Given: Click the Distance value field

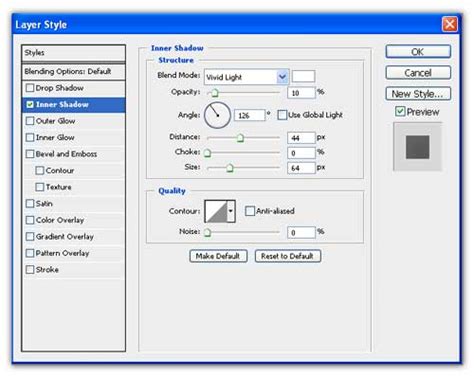Looking at the screenshot, I should [x=301, y=138].
